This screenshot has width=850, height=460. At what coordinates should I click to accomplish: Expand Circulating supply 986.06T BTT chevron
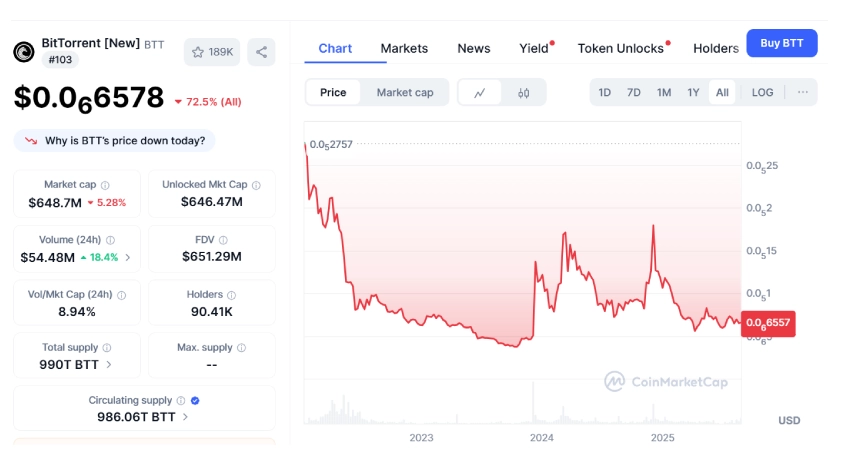point(186,417)
